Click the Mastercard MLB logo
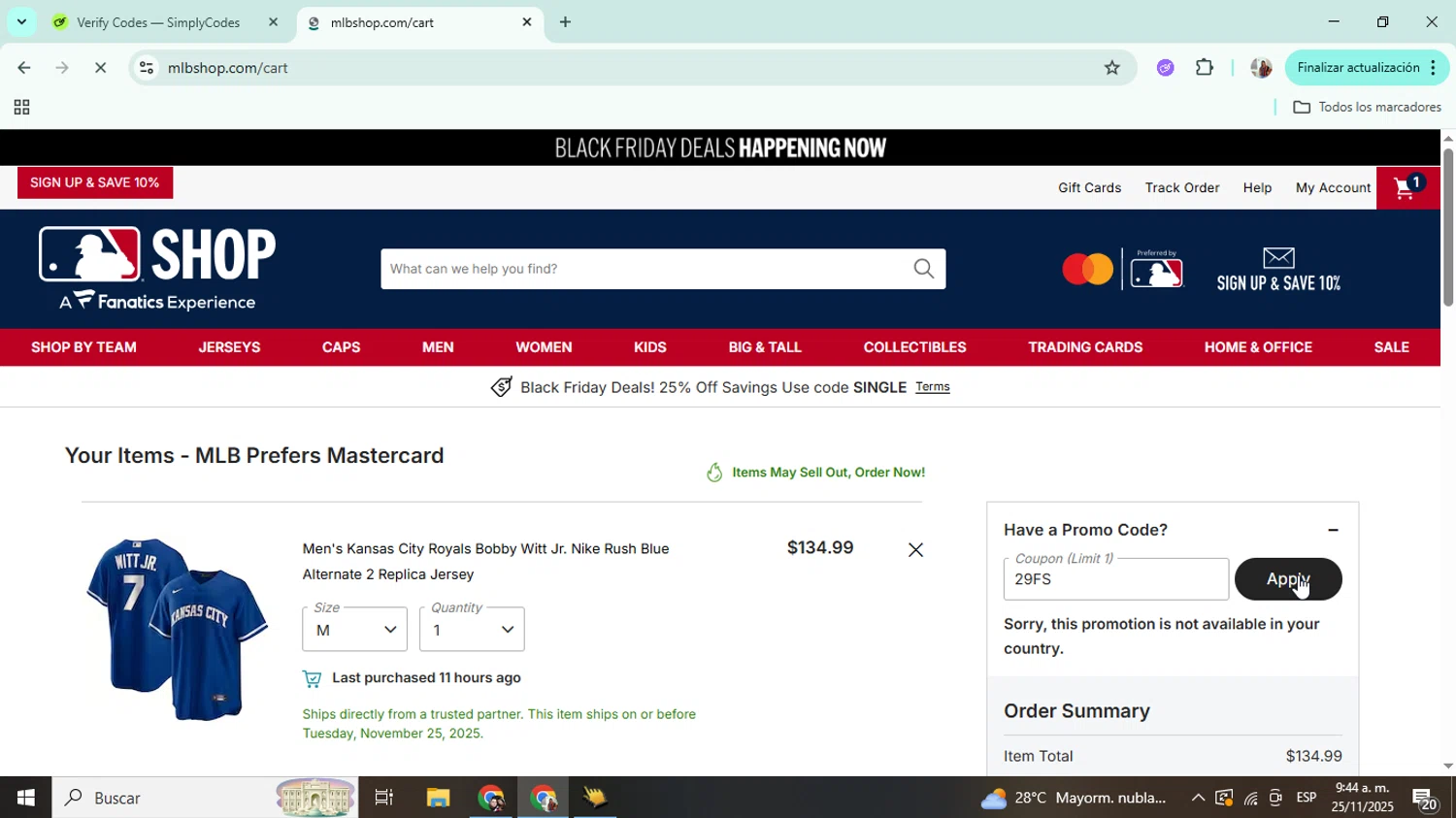1456x818 pixels. pos(1123,269)
